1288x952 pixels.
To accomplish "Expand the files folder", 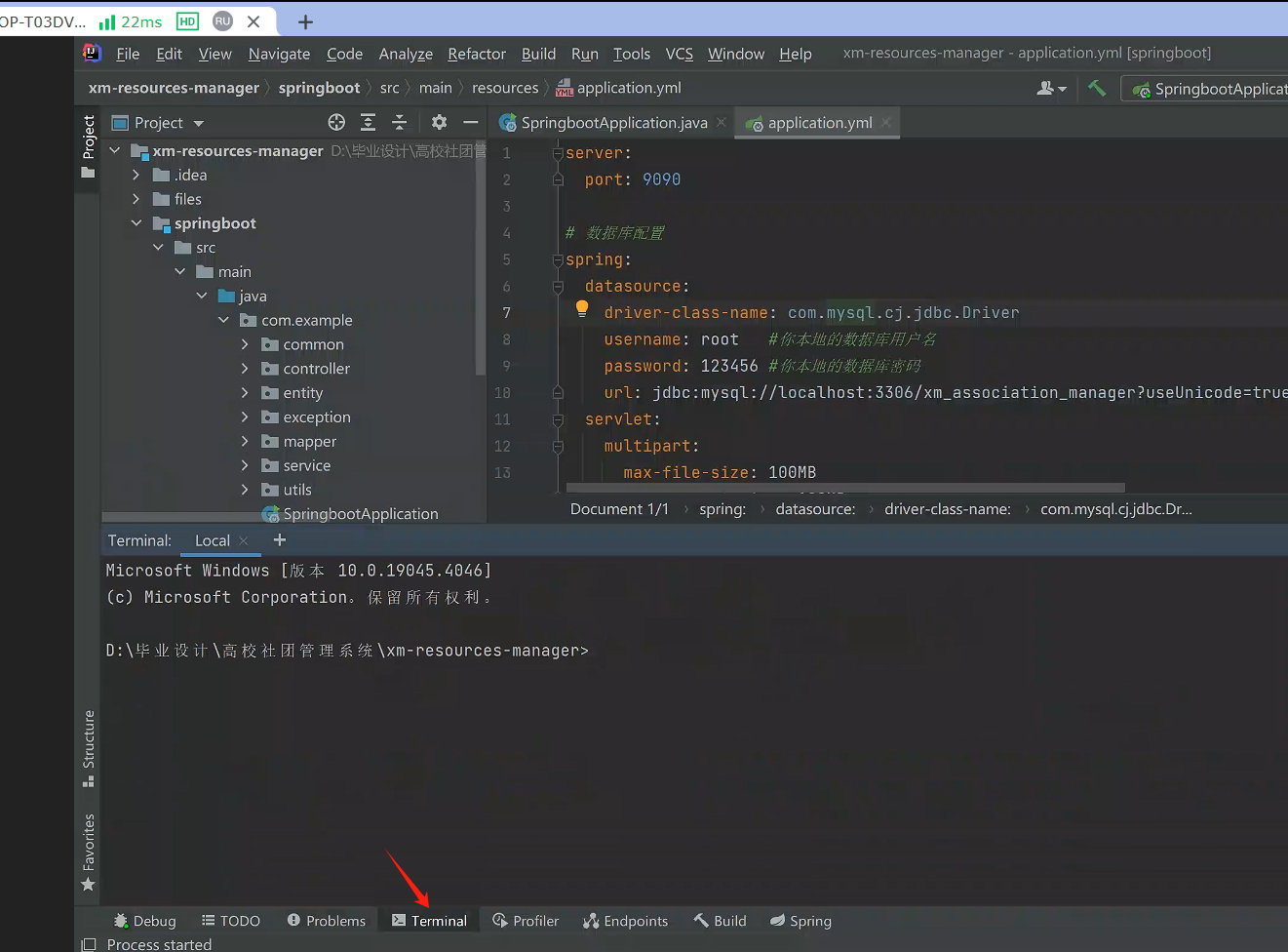I will pyautogui.click(x=137, y=199).
